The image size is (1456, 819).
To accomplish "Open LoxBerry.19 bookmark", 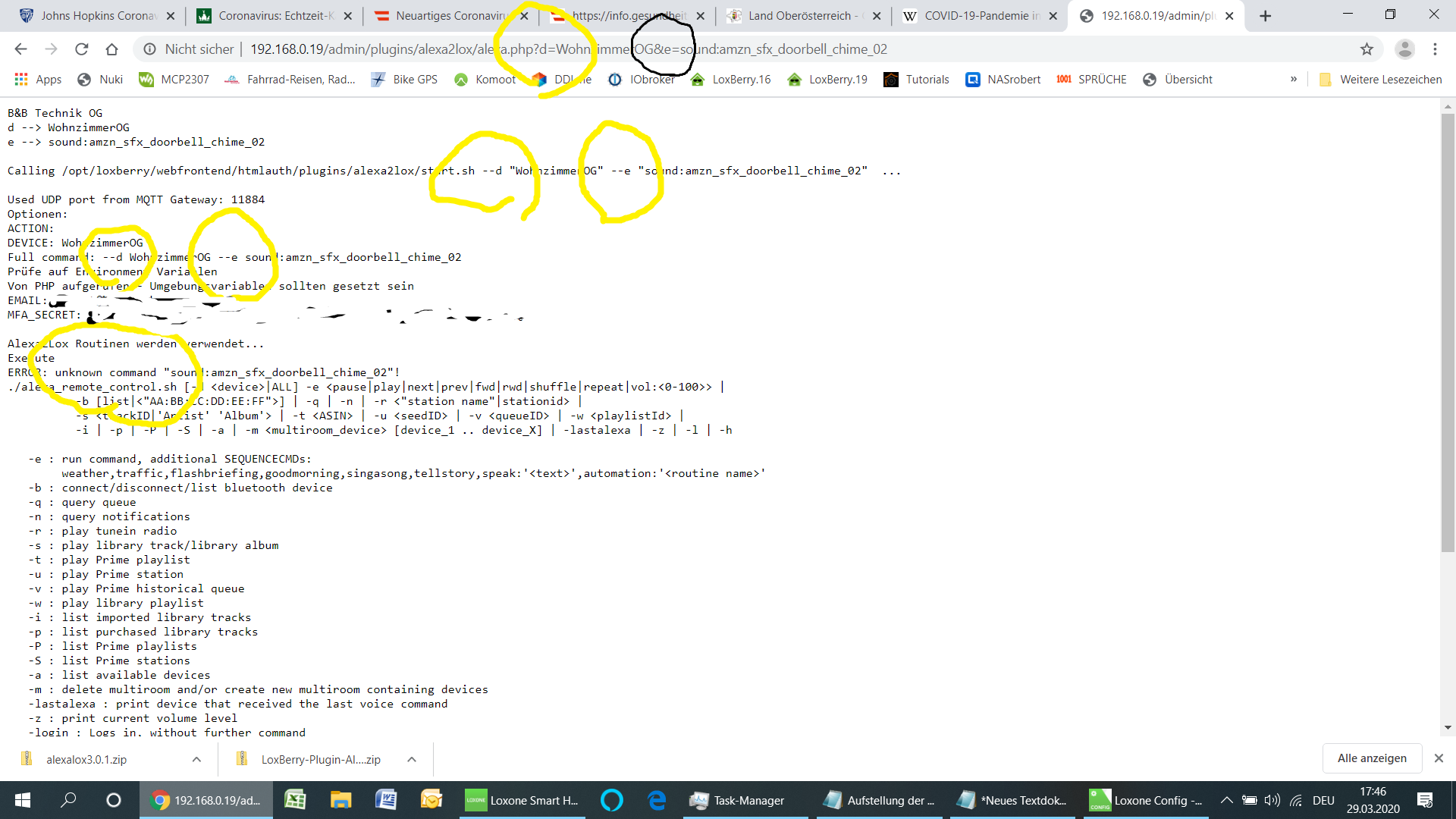I will pos(827,80).
